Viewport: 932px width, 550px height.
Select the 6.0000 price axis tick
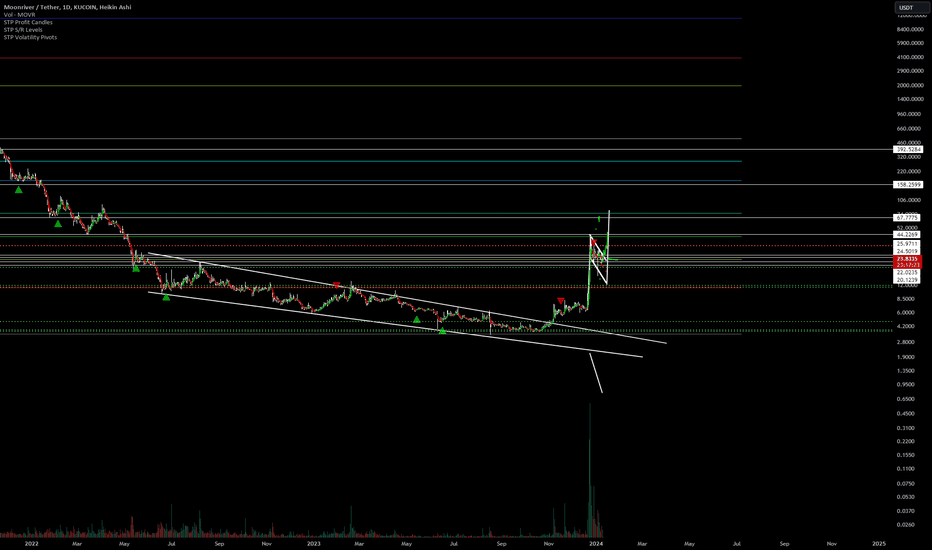(x=906, y=313)
